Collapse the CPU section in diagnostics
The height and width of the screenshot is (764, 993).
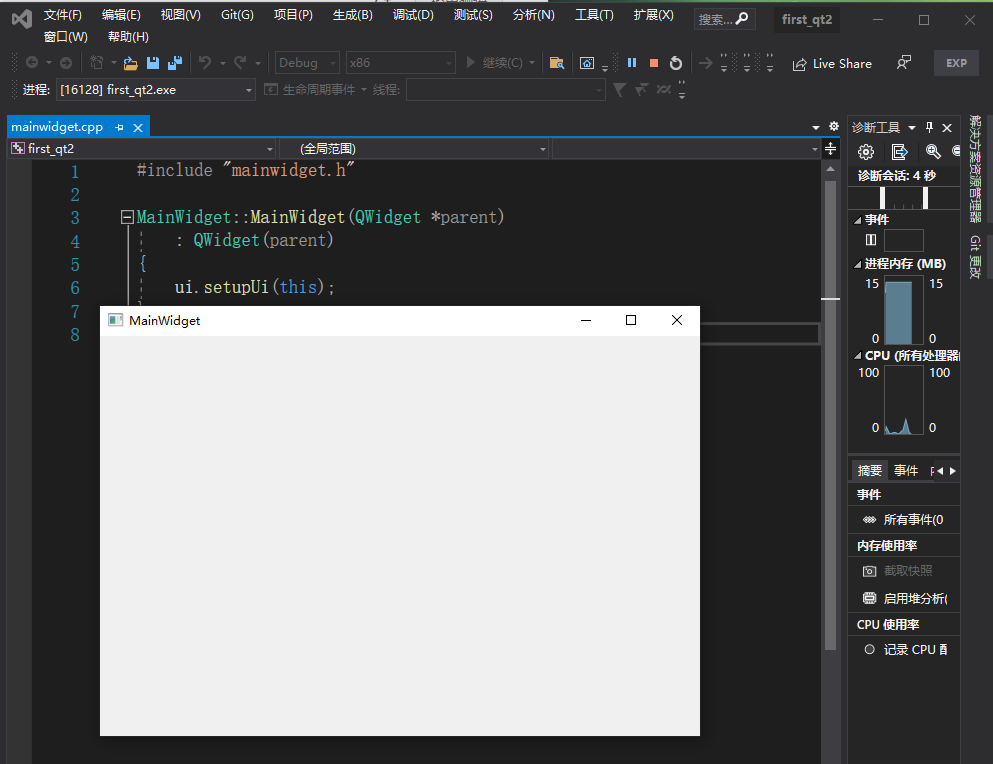coord(857,356)
